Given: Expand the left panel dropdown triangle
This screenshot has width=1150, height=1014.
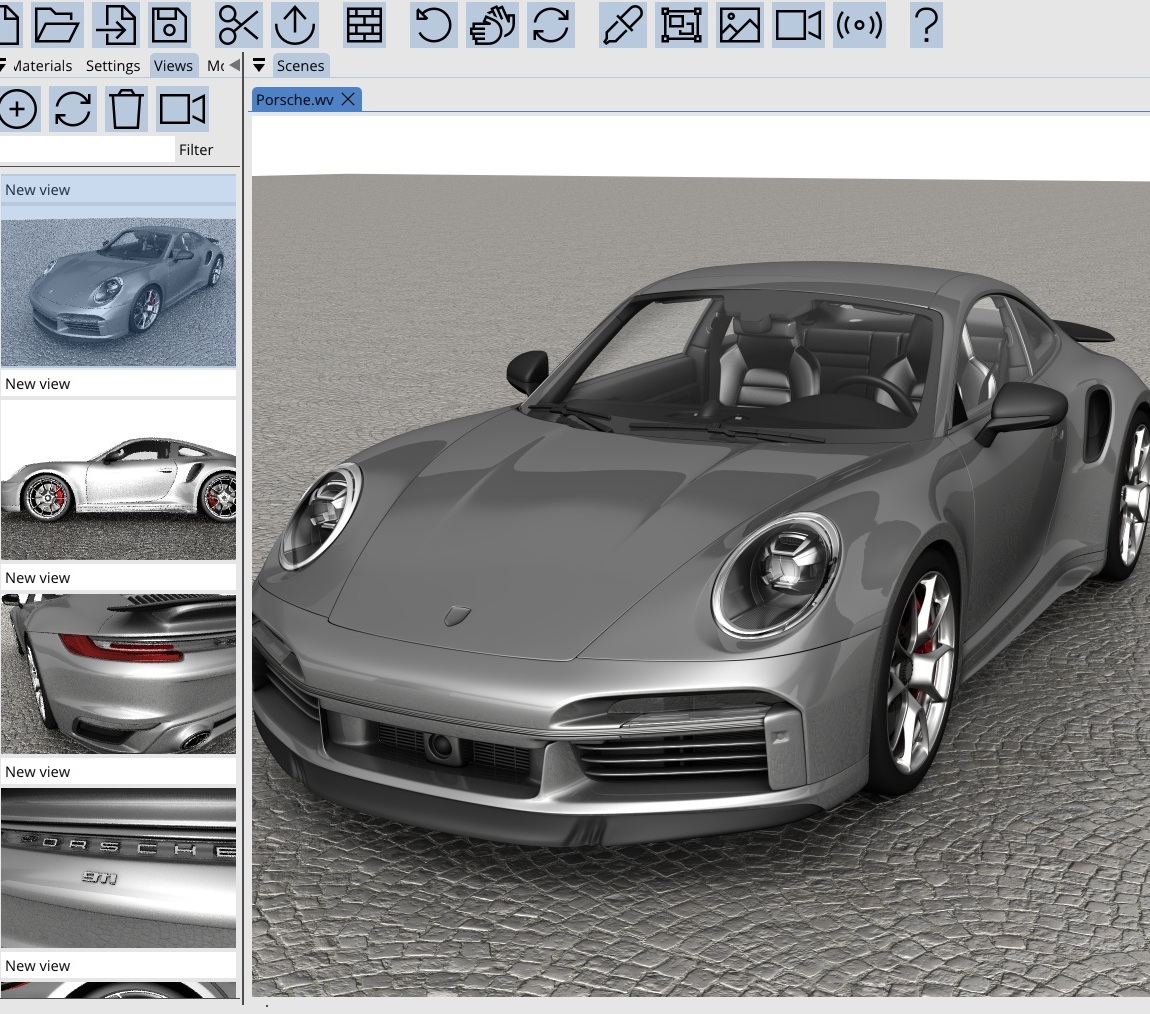Looking at the screenshot, I should (3, 66).
